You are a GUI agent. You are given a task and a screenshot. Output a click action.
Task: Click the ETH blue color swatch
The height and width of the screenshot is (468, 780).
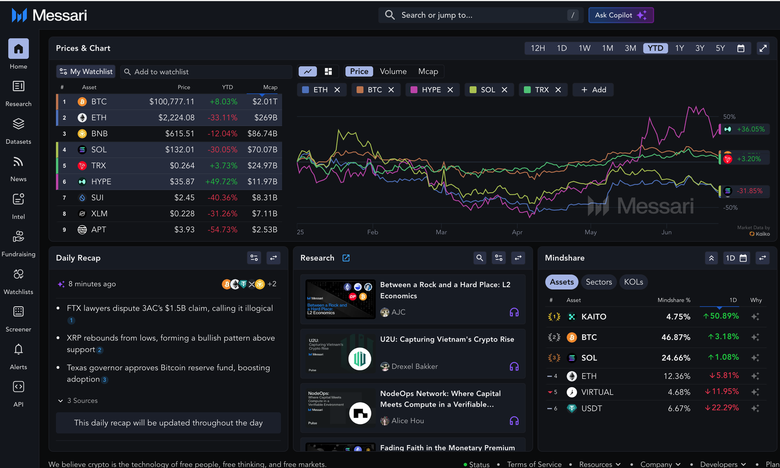[x=306, y=90]
